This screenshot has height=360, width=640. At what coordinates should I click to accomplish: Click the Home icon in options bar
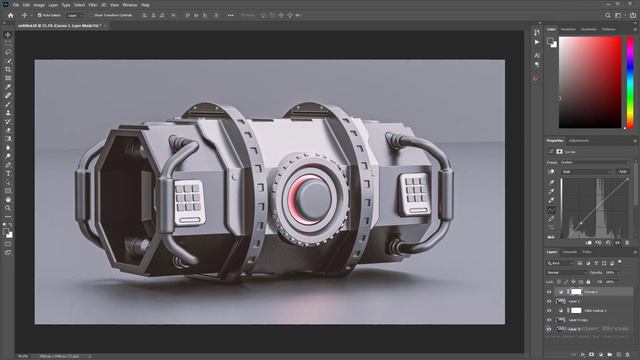tap(11, 15)
